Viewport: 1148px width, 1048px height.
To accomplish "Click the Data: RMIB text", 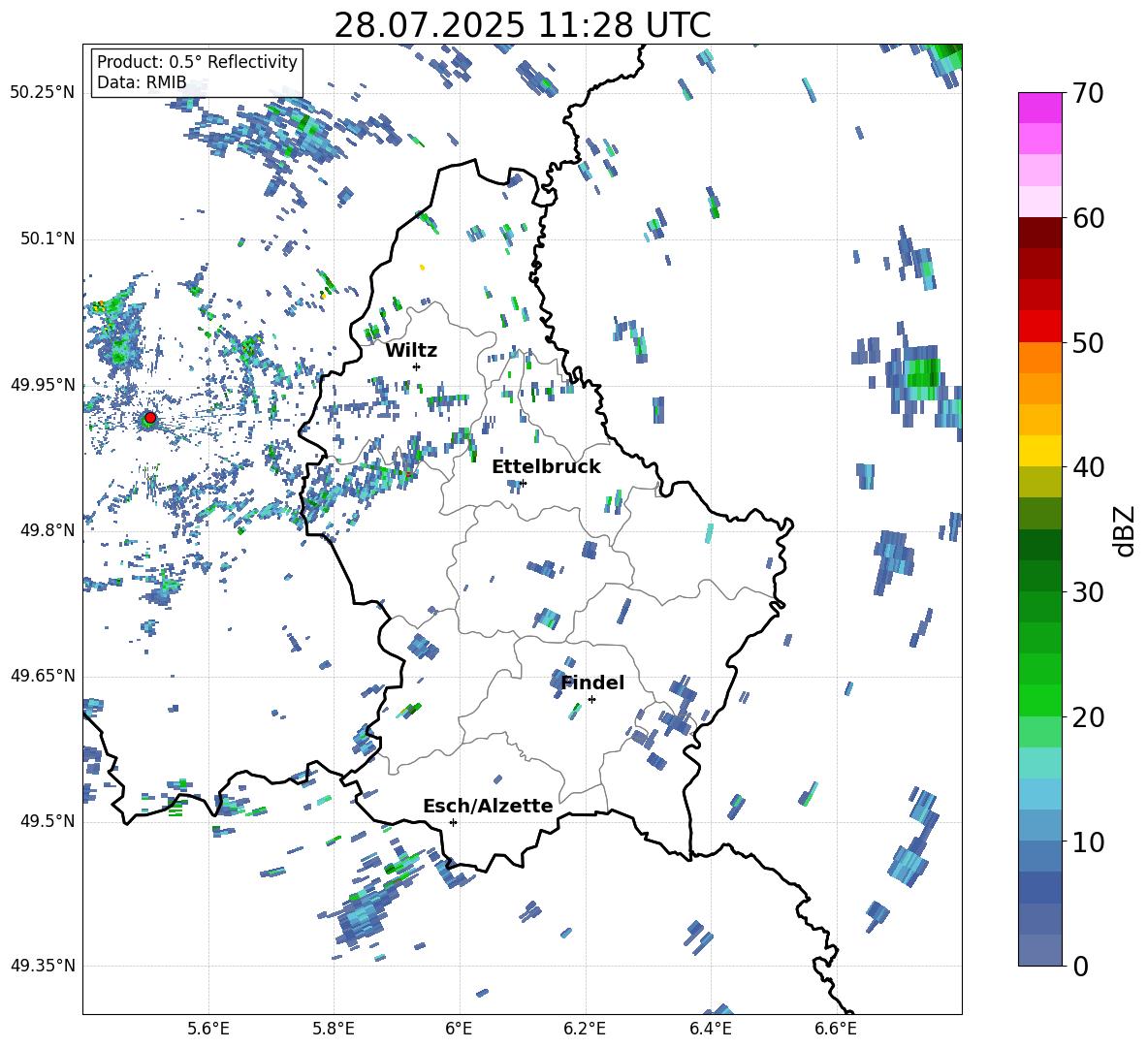I will 142,82.
